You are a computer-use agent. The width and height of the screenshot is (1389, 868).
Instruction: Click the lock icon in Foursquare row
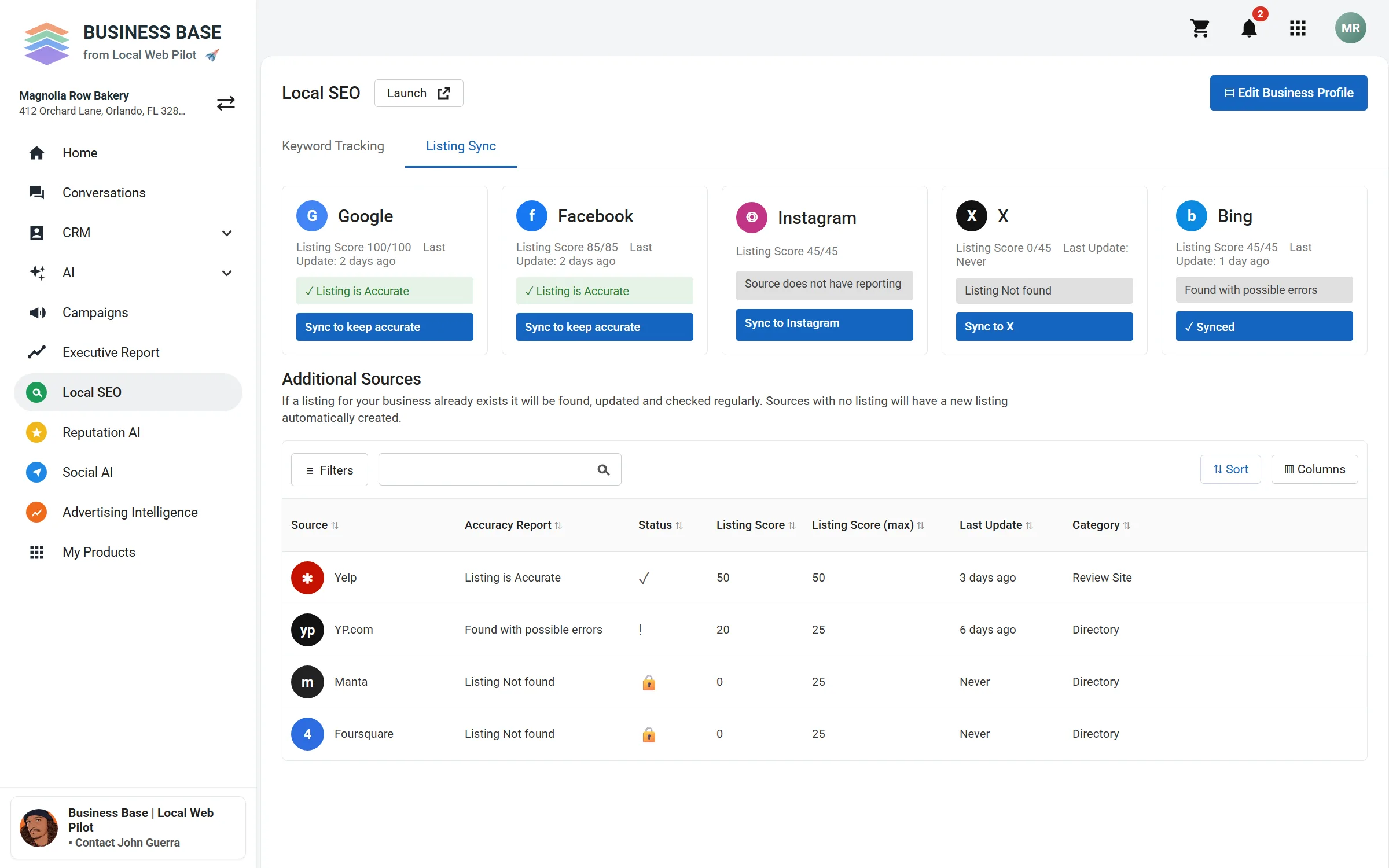[x=649, y=734]
